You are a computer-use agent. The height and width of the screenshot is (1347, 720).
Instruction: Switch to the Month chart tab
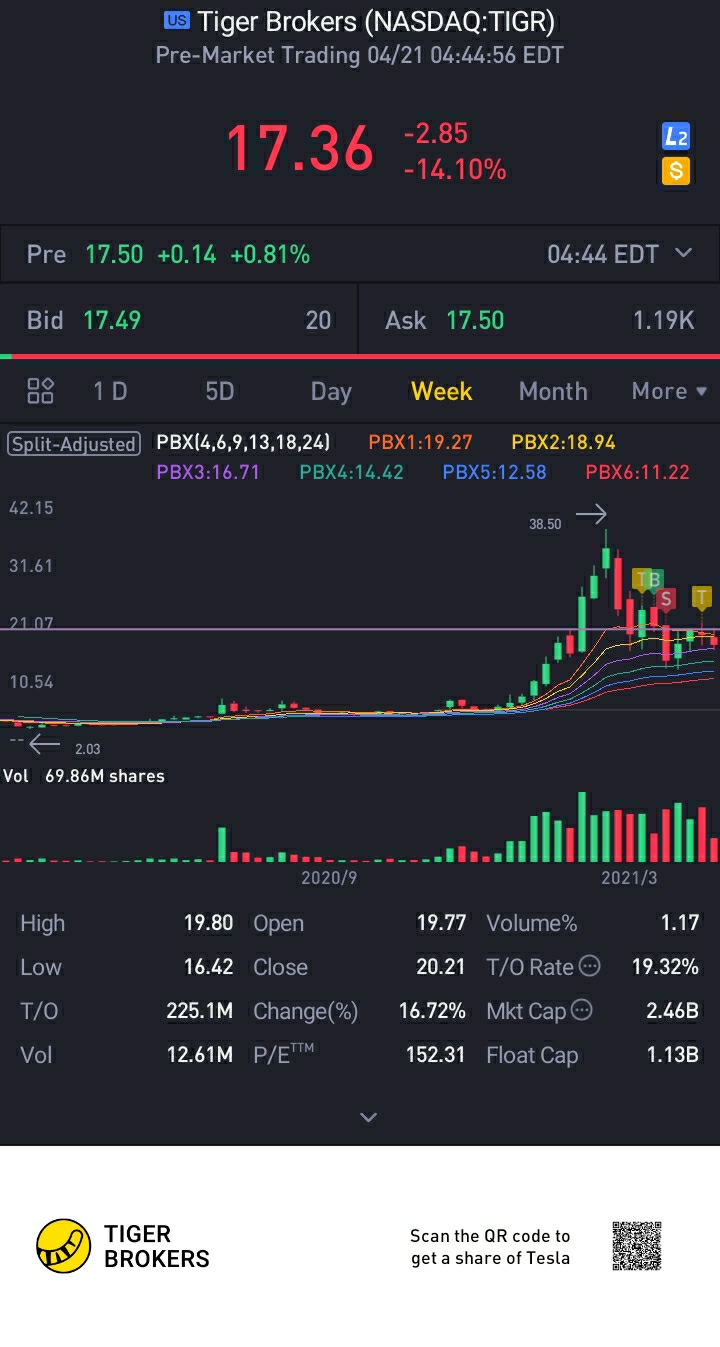pos(553,391)
